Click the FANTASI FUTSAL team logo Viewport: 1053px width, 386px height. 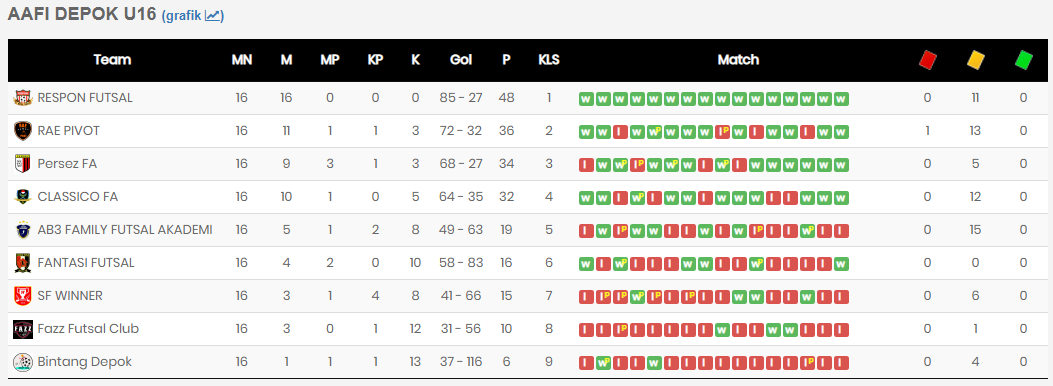tap(23, 263)
